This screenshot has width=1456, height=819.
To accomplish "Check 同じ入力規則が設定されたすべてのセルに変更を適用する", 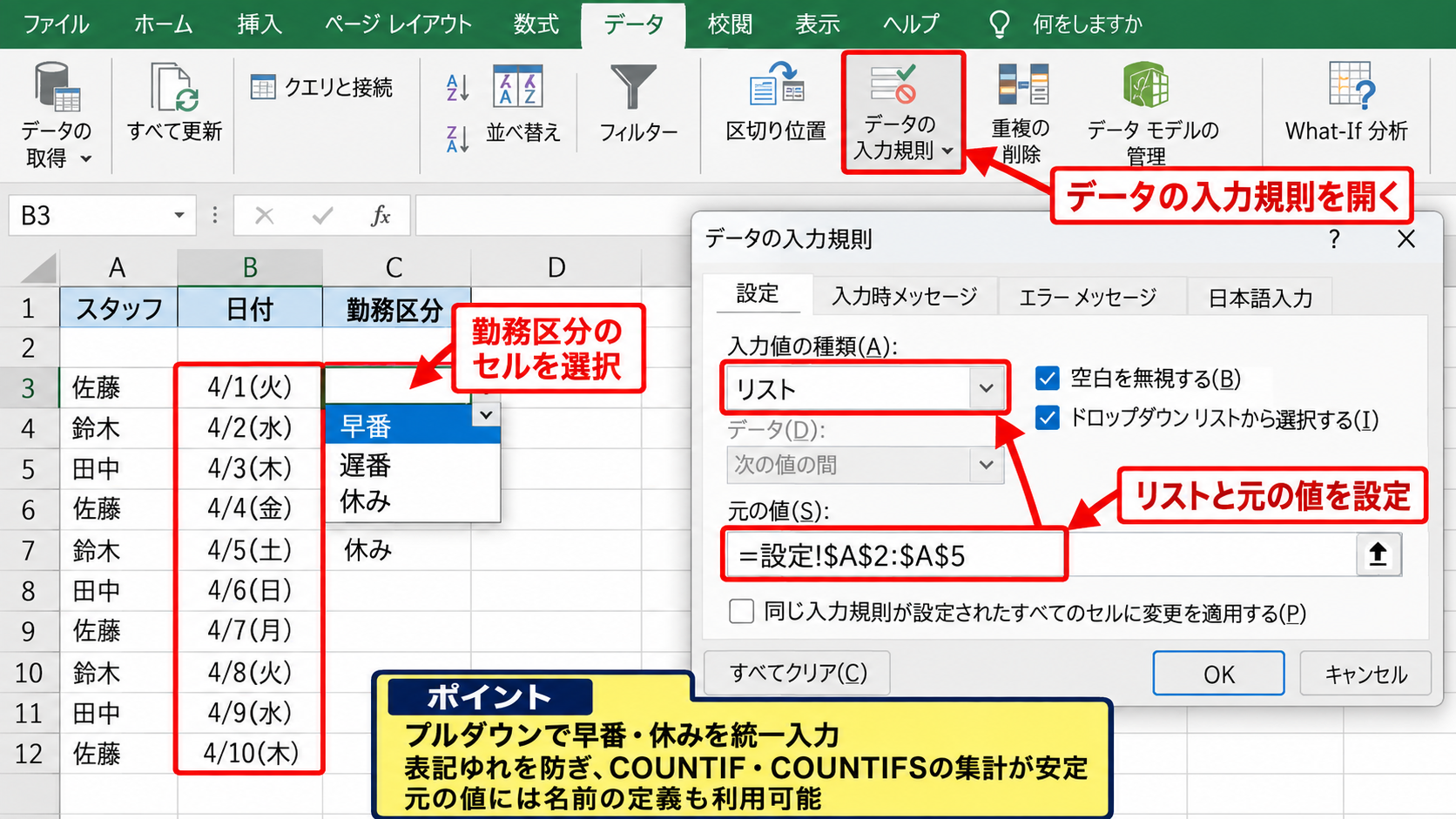I will [x=741, y=611].
